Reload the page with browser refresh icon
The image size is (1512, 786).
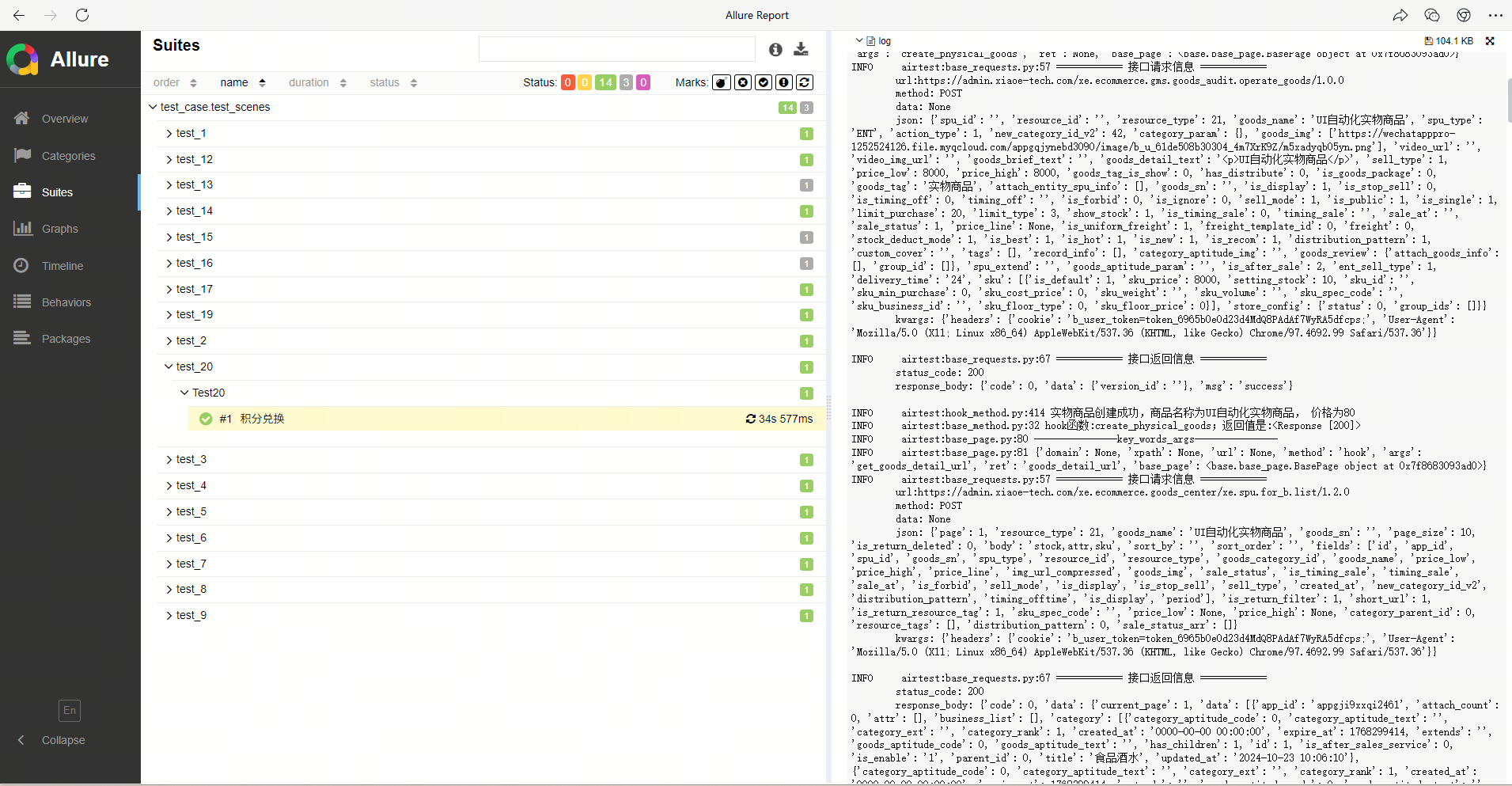tap(82, 15)
